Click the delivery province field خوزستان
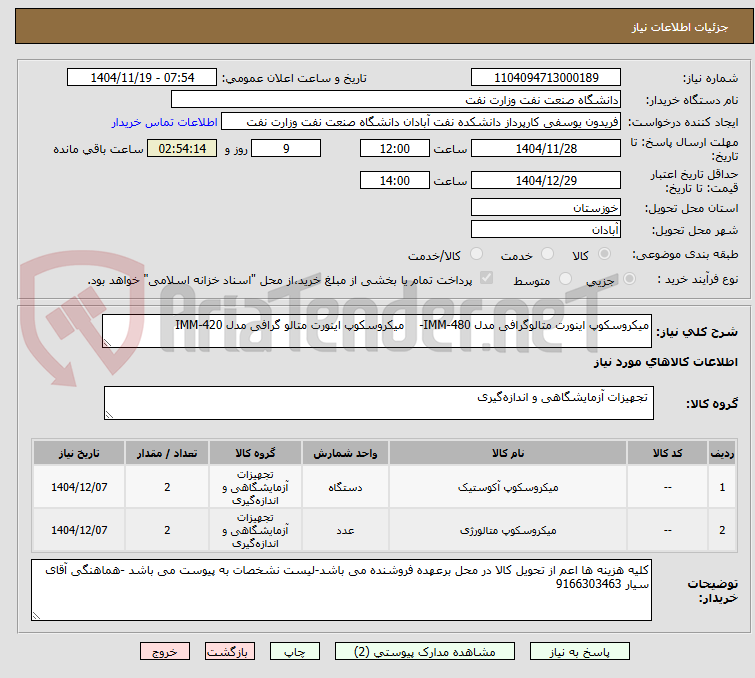 pos(546,208)
